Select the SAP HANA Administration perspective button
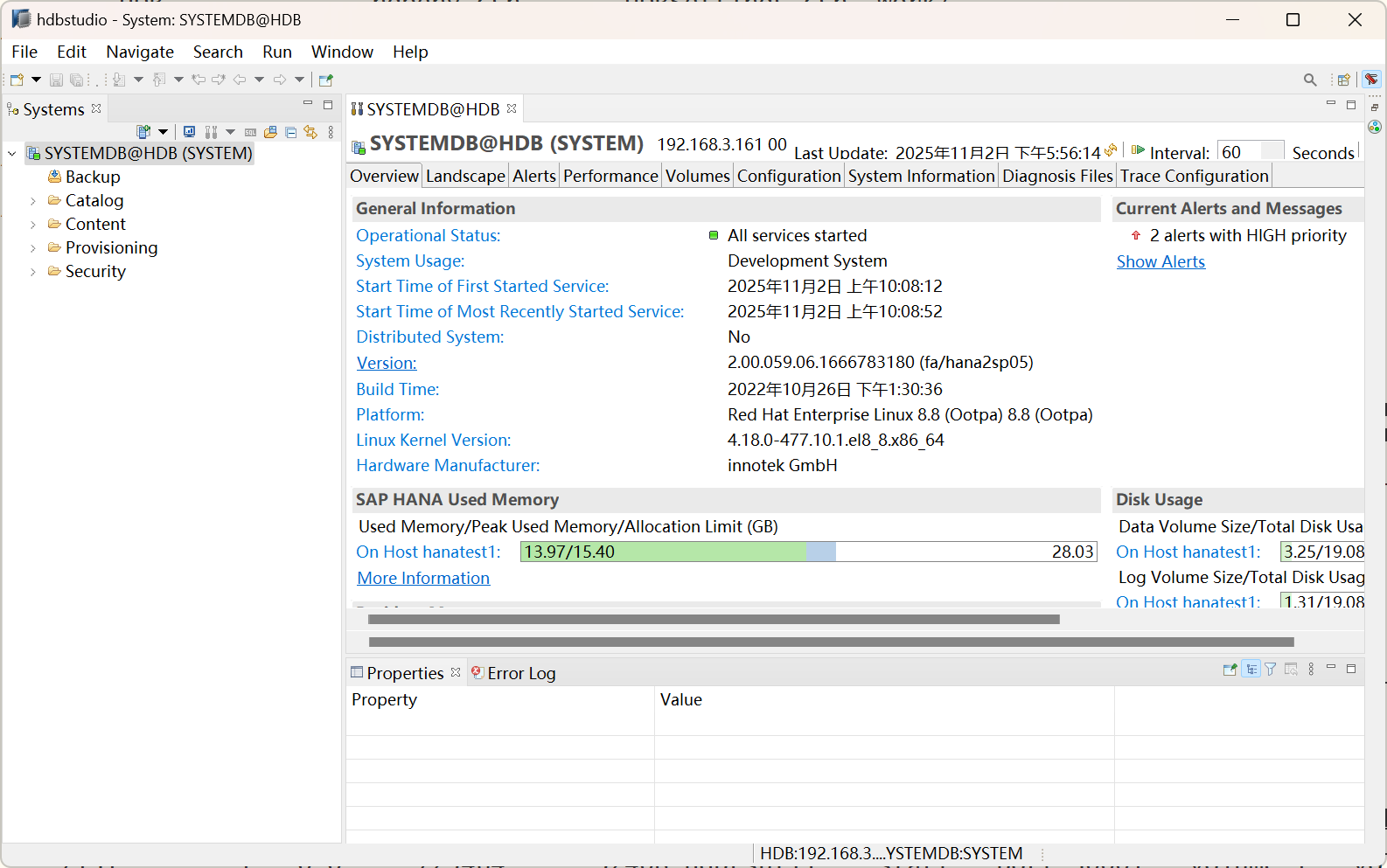 1371,80
